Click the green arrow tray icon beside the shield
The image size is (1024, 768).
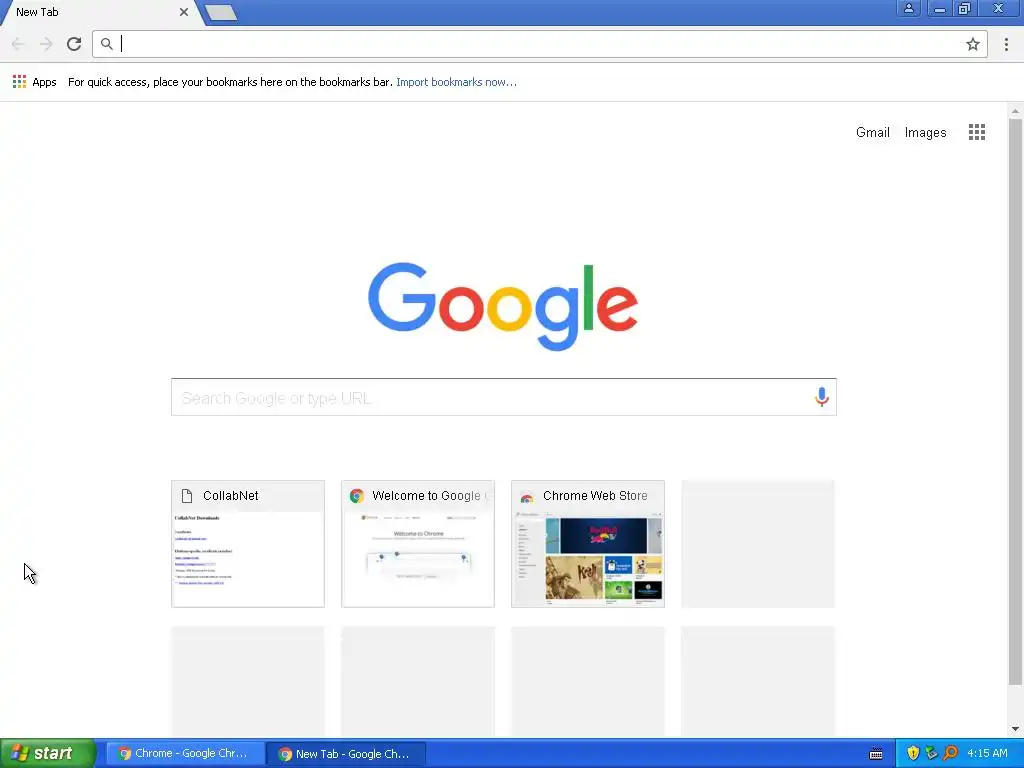pyautogui.click(x=932, y=753)
